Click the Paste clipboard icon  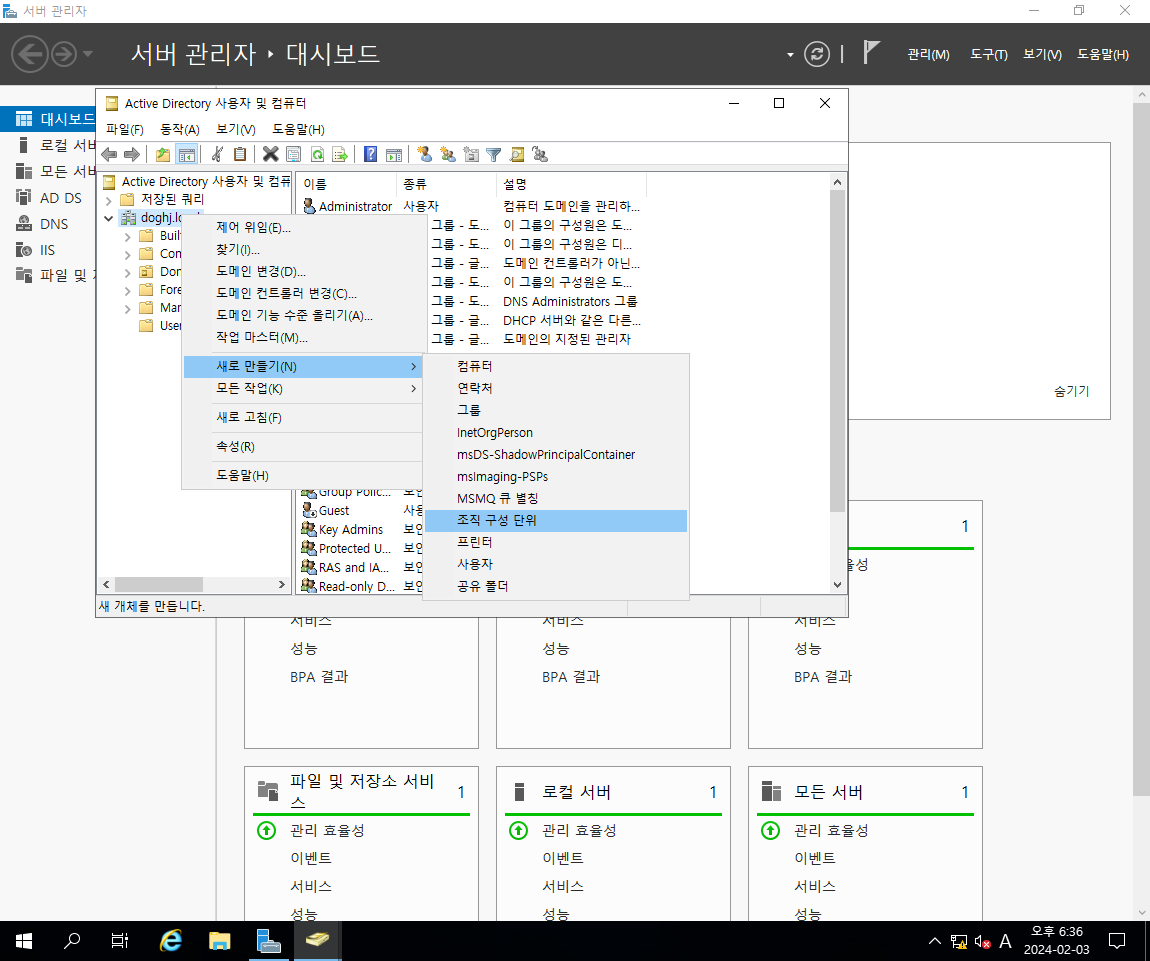click(x=240, y=154)
